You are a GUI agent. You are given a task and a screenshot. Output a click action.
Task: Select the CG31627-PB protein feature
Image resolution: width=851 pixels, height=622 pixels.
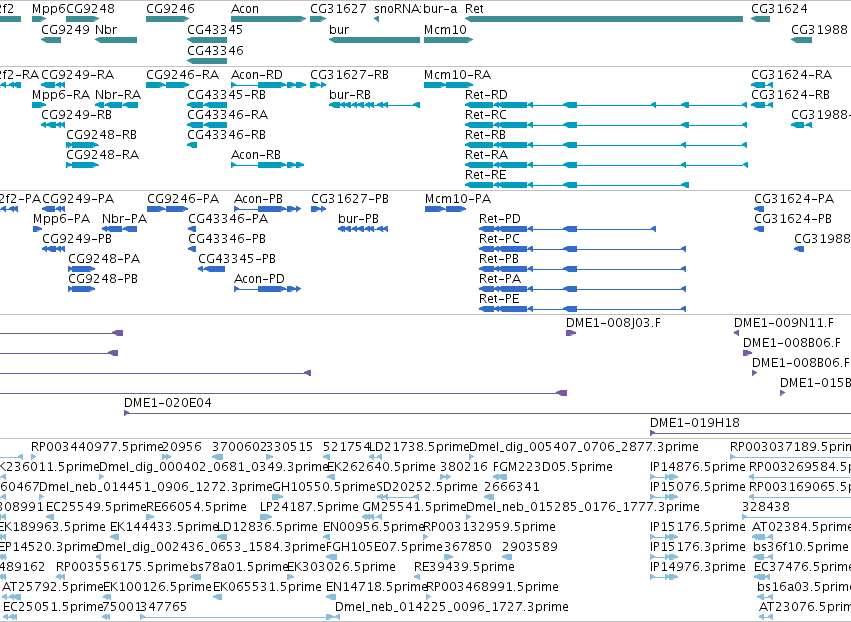click(319, 209)
